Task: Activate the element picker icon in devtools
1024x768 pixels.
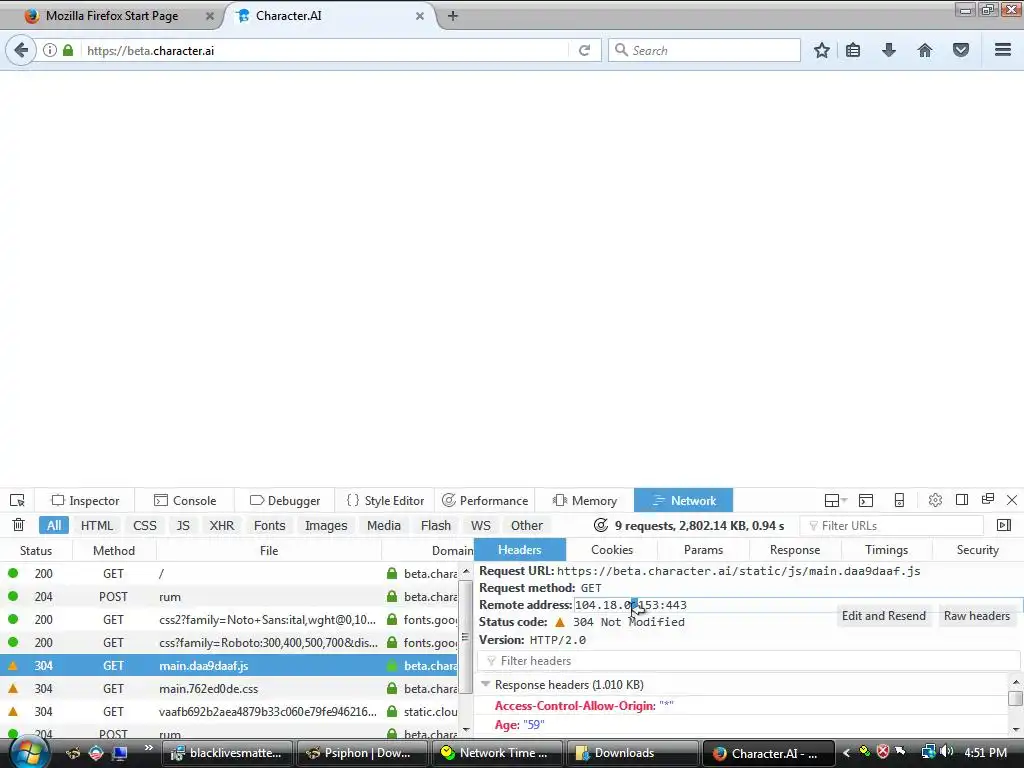Action: pyautogui.click(x=17, y=500)
